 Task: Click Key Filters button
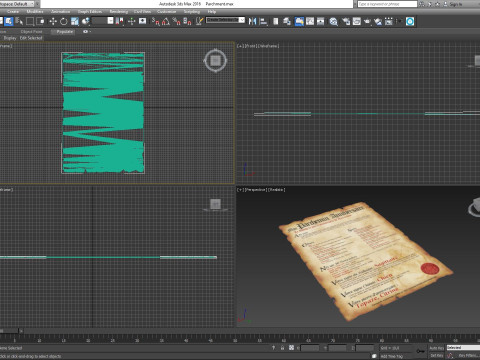(468, 356)
